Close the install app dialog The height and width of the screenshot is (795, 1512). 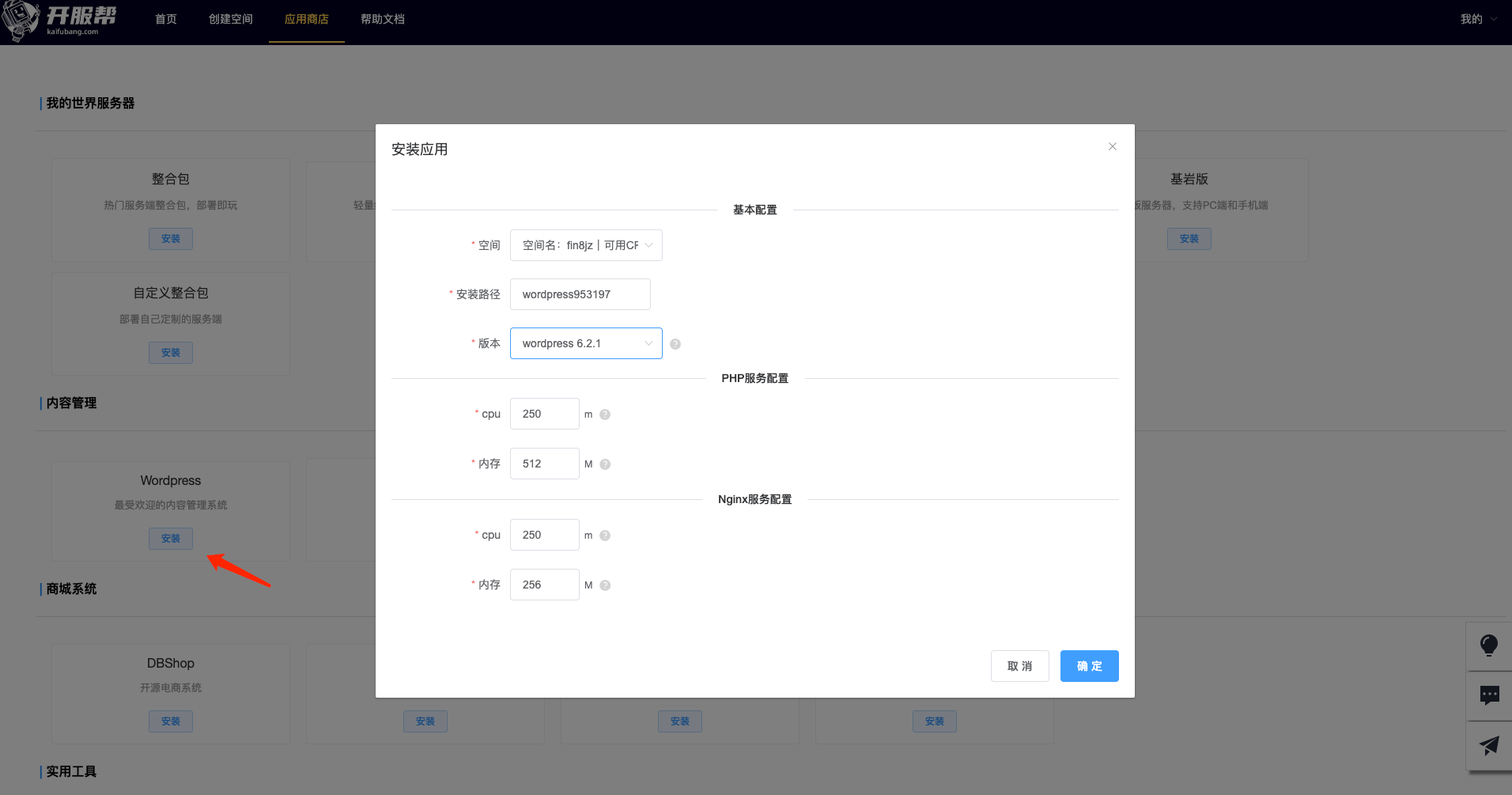(1112, 146)
